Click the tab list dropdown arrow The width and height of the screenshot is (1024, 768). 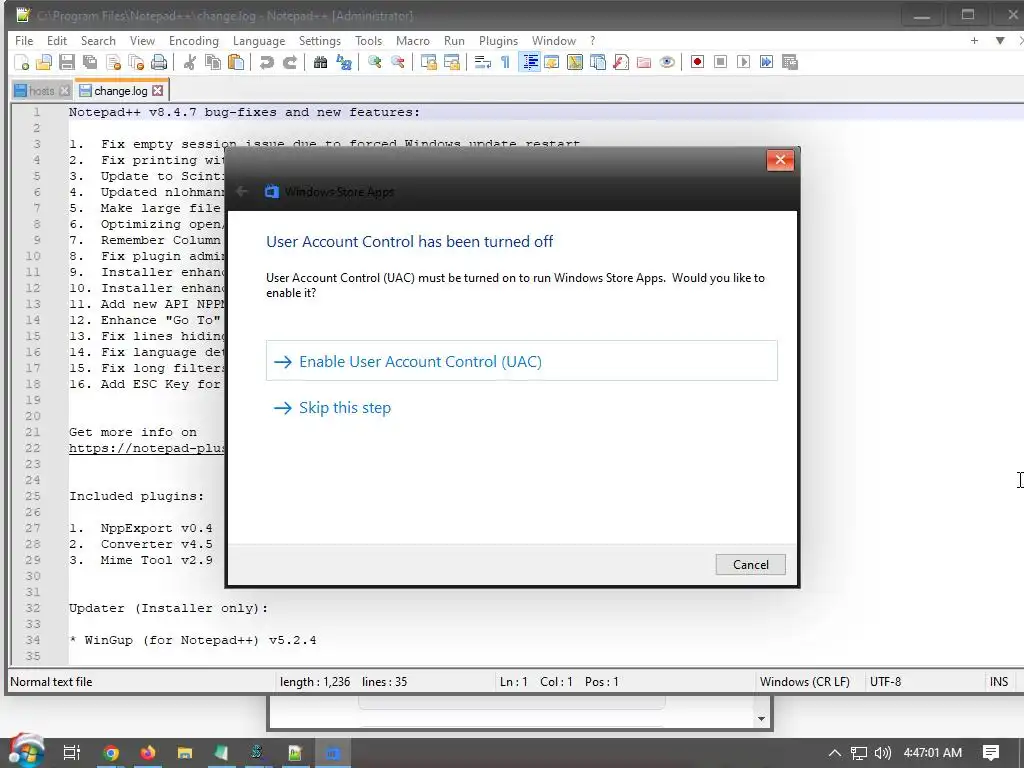[1000, 40]
